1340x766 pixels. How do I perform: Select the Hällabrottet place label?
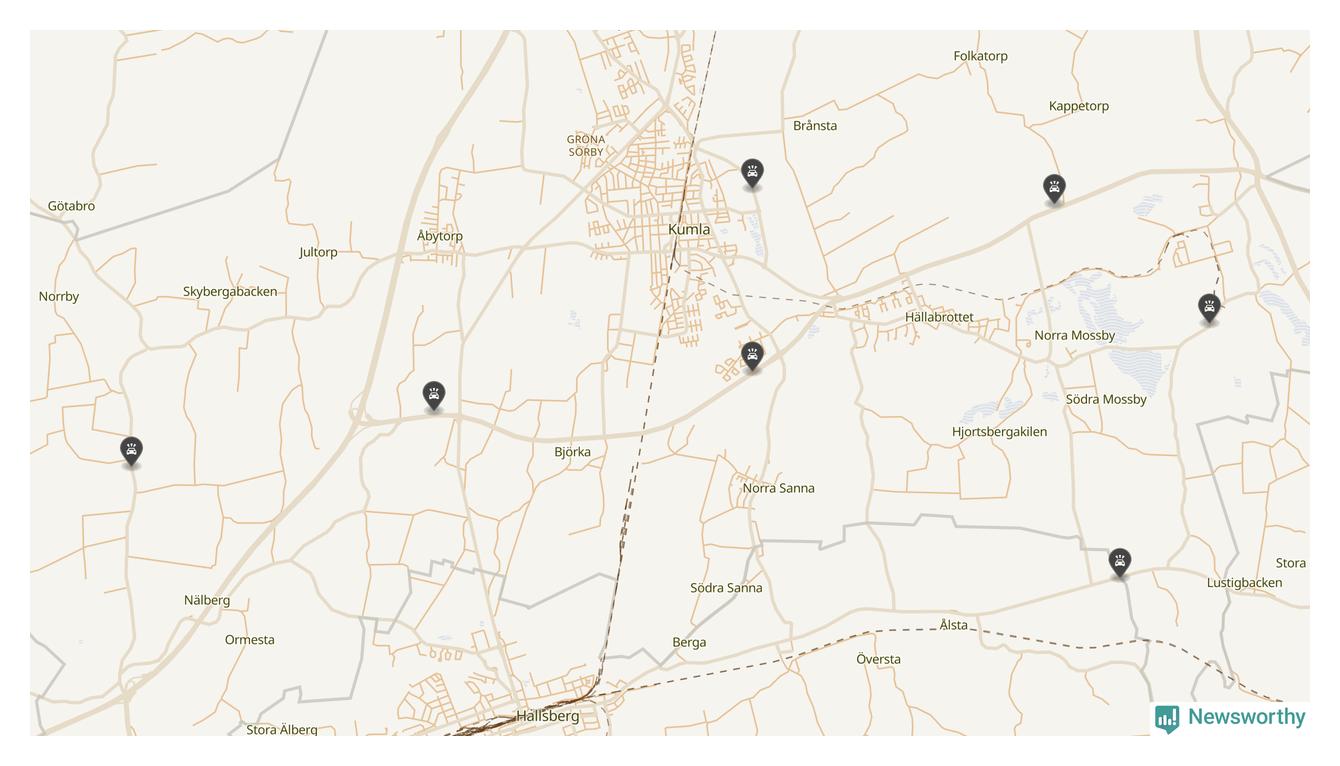click(x=939, y=317)
